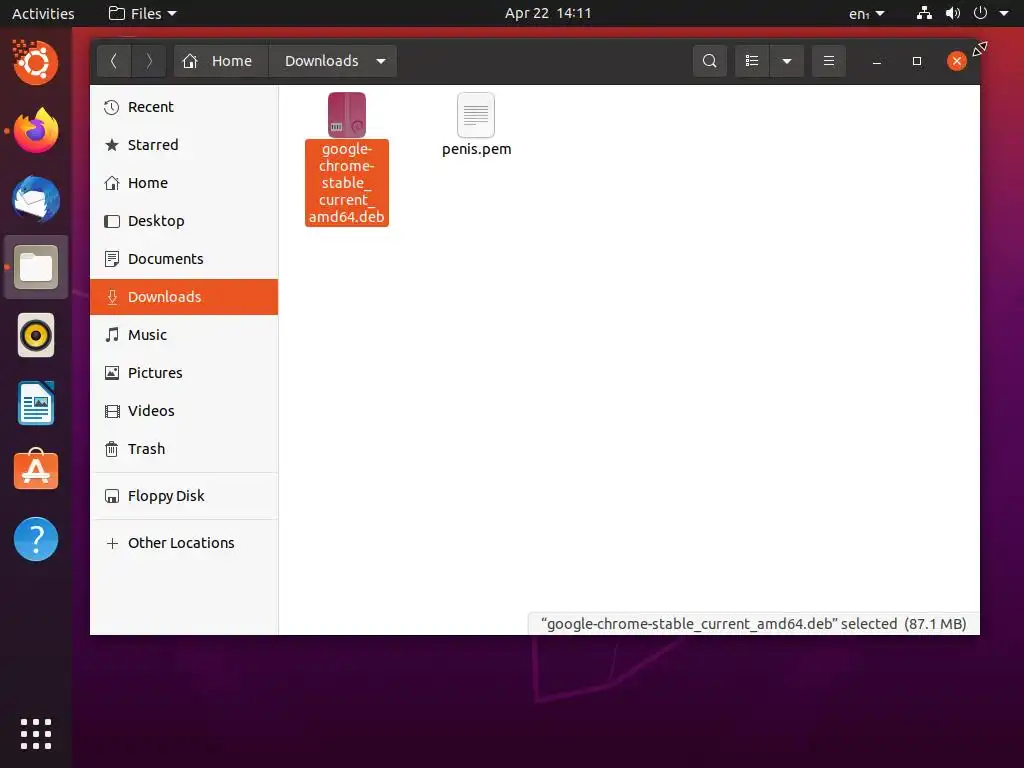The height and width of the screenshot is (768, 1024).
Task: Open the hamburger main menu
Action: 829,61
